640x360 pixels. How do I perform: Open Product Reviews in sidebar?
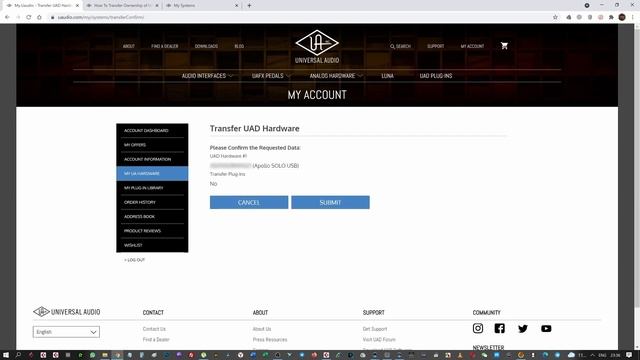pos(152,231)
